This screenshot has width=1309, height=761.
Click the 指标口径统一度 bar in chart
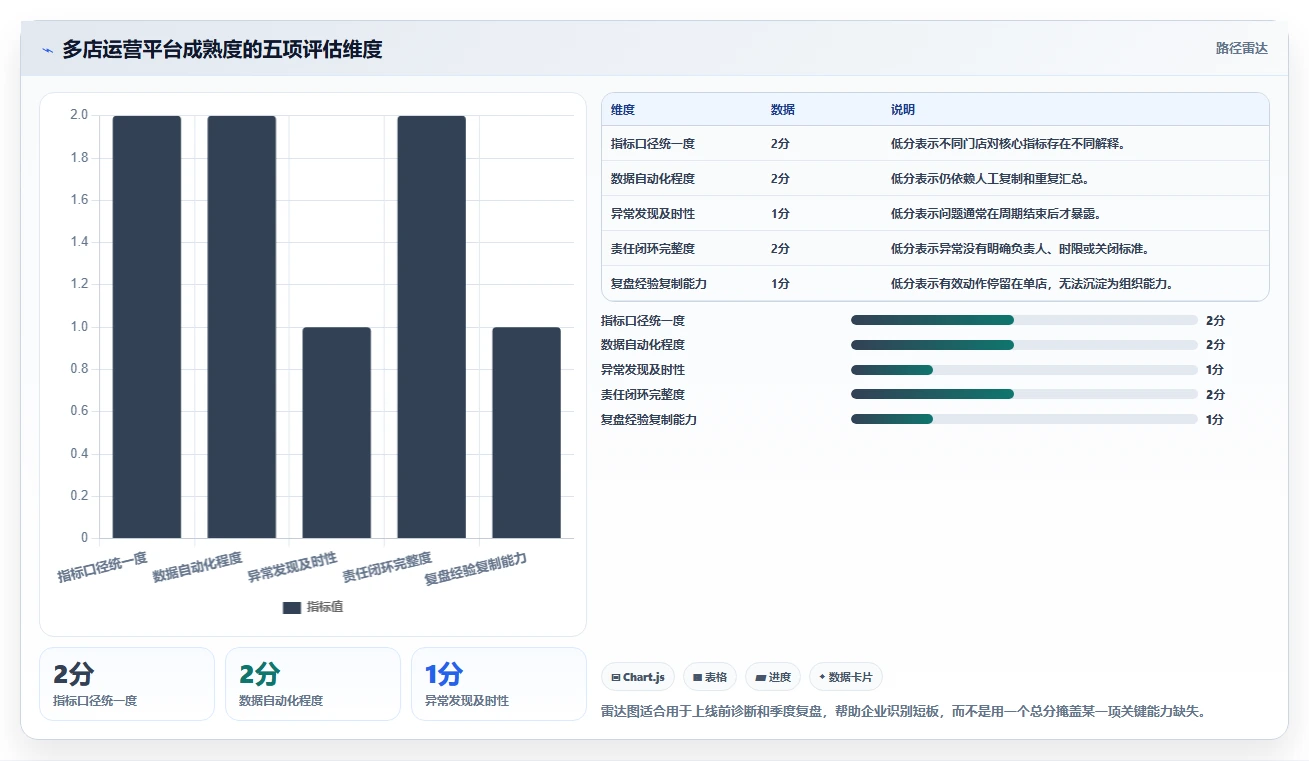[x=146, y=327]
